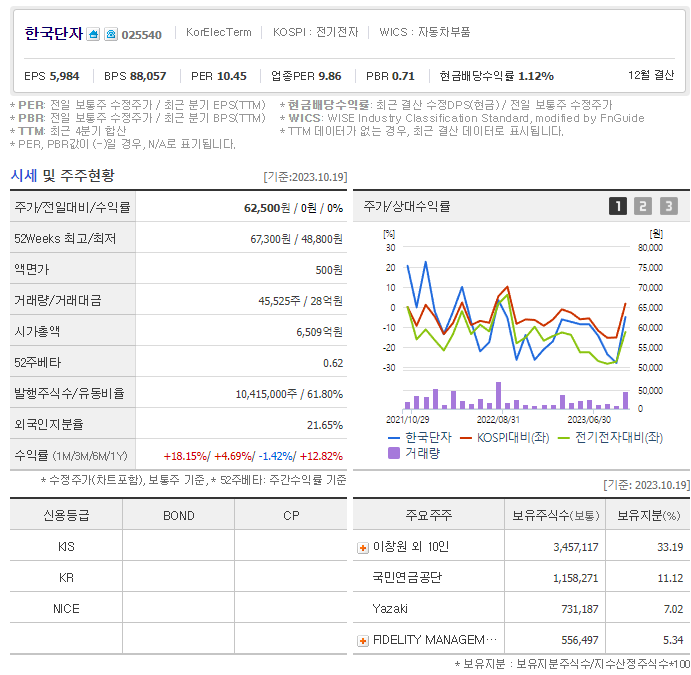Select the +18.15% one-month return
This screenshot has width=691, height=675.
pos(185,456)
